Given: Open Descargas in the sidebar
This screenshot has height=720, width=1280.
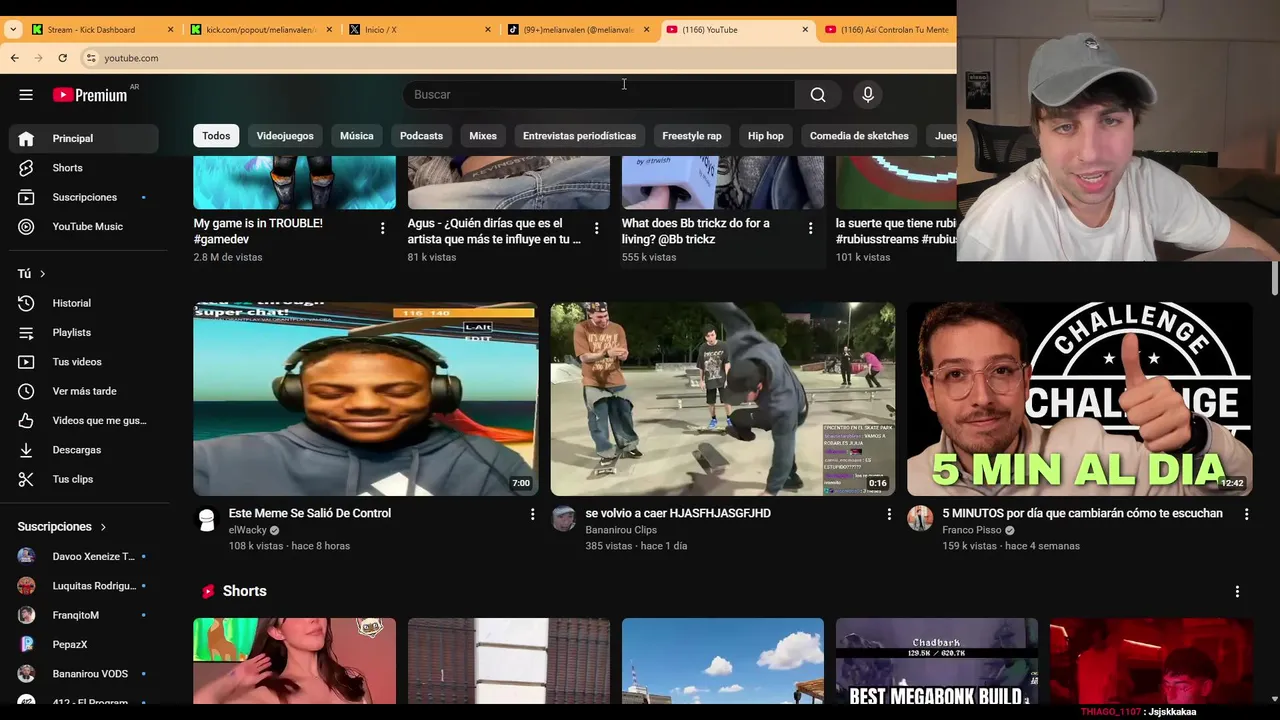Looking at the screenshot, I should point(84,450).
